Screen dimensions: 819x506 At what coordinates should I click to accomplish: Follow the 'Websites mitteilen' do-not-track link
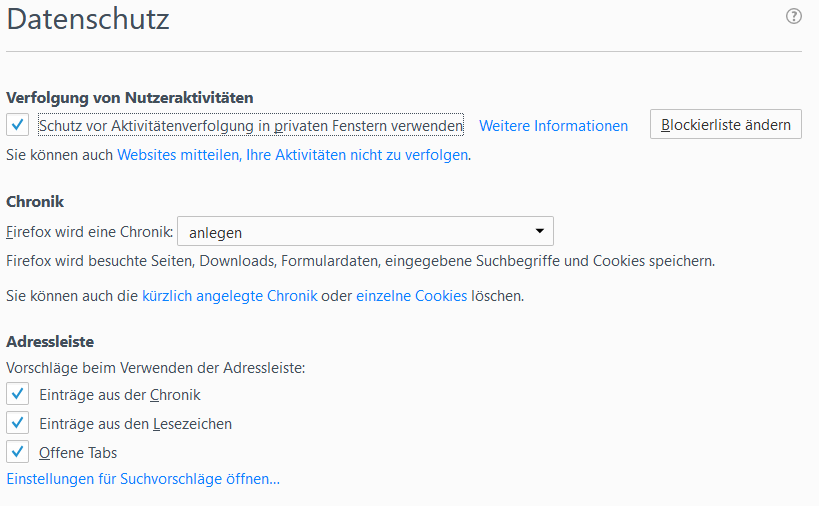coord(293,155)
